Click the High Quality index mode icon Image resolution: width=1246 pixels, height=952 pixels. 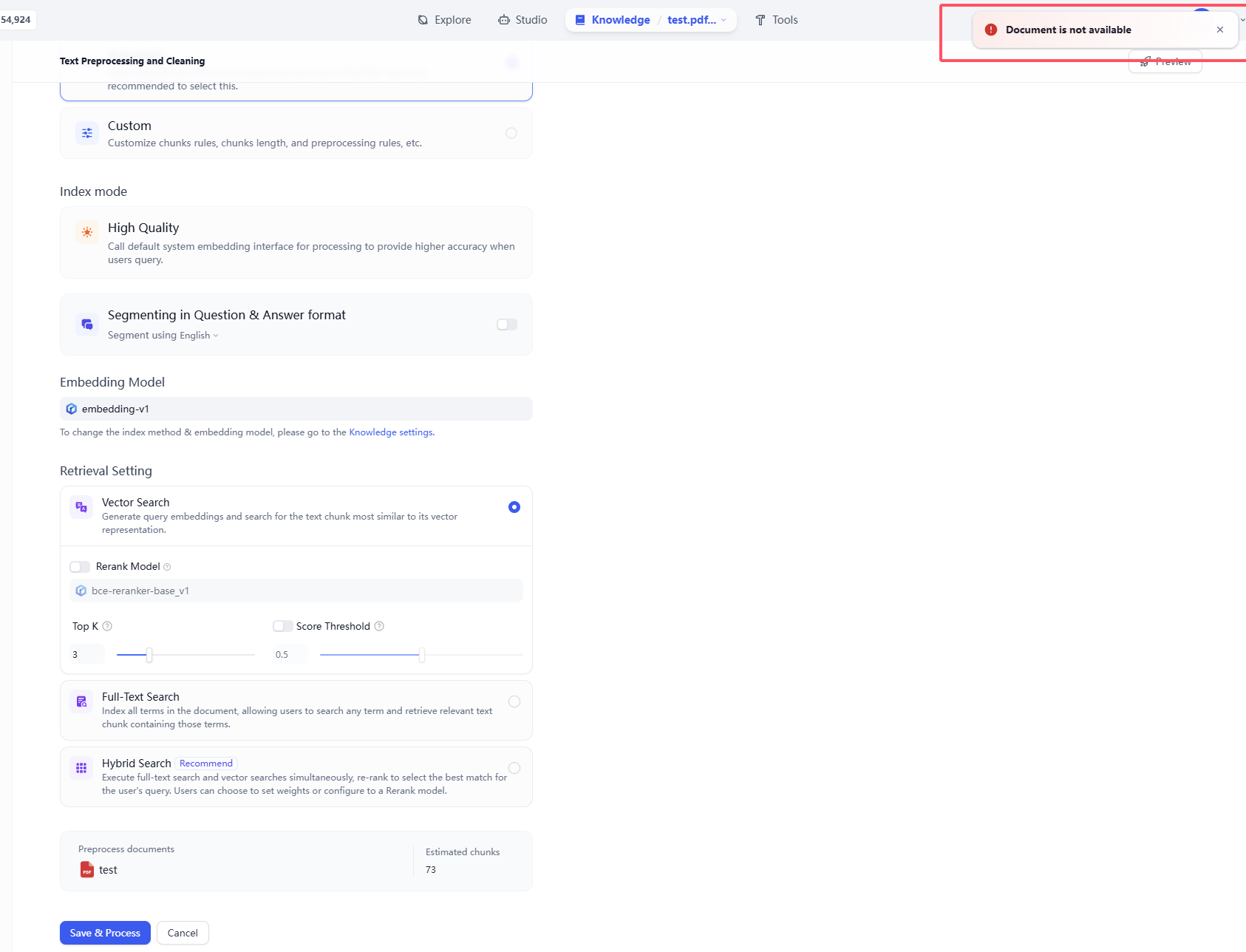click(87, 232)
